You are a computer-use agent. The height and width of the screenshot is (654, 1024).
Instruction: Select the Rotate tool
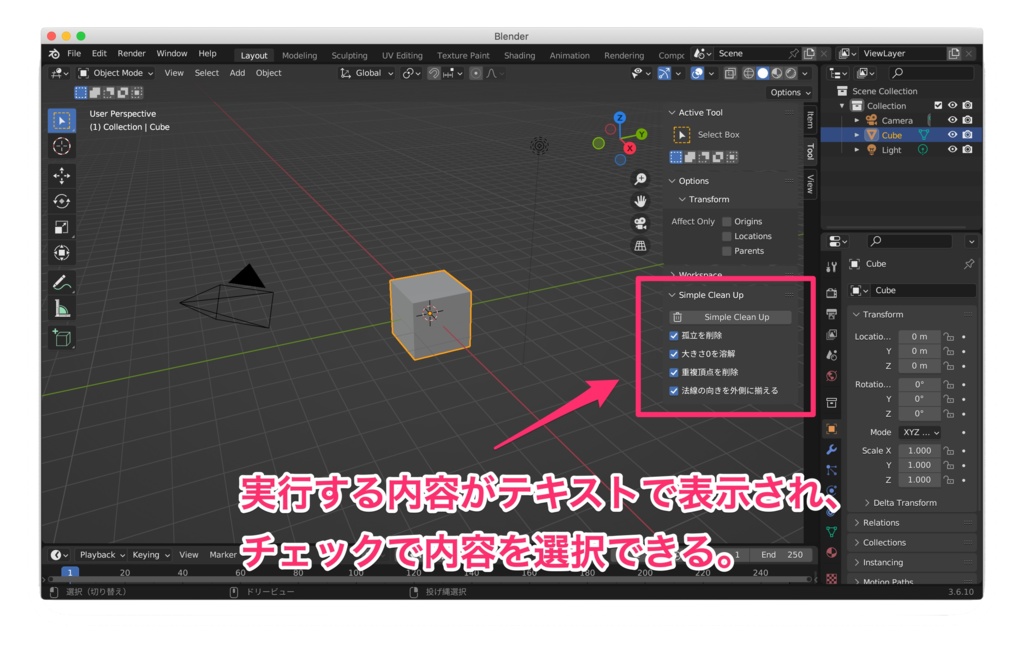click(x=62, y=202)
